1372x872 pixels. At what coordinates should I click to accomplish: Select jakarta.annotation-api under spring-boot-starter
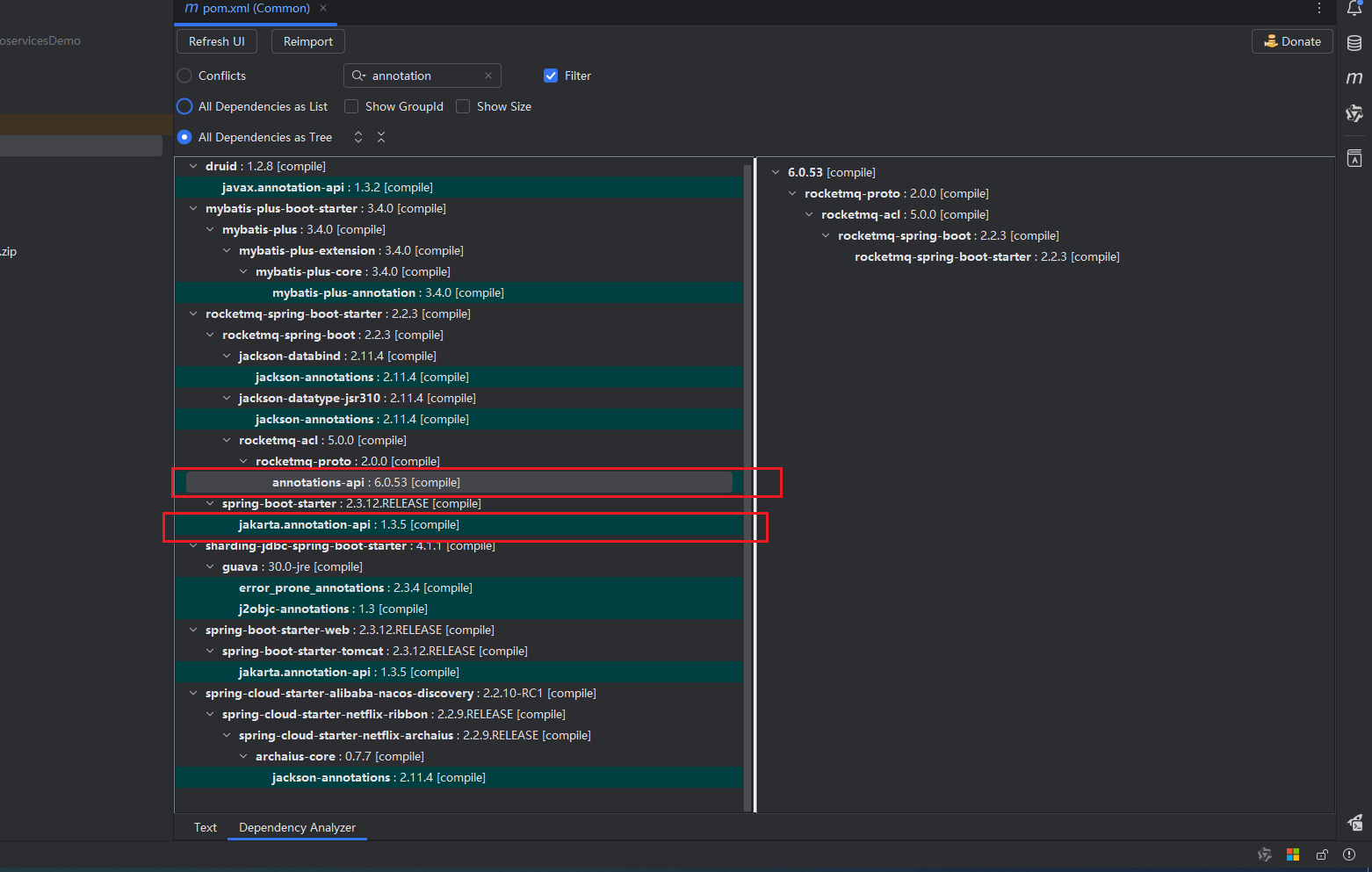pos(459,524)
